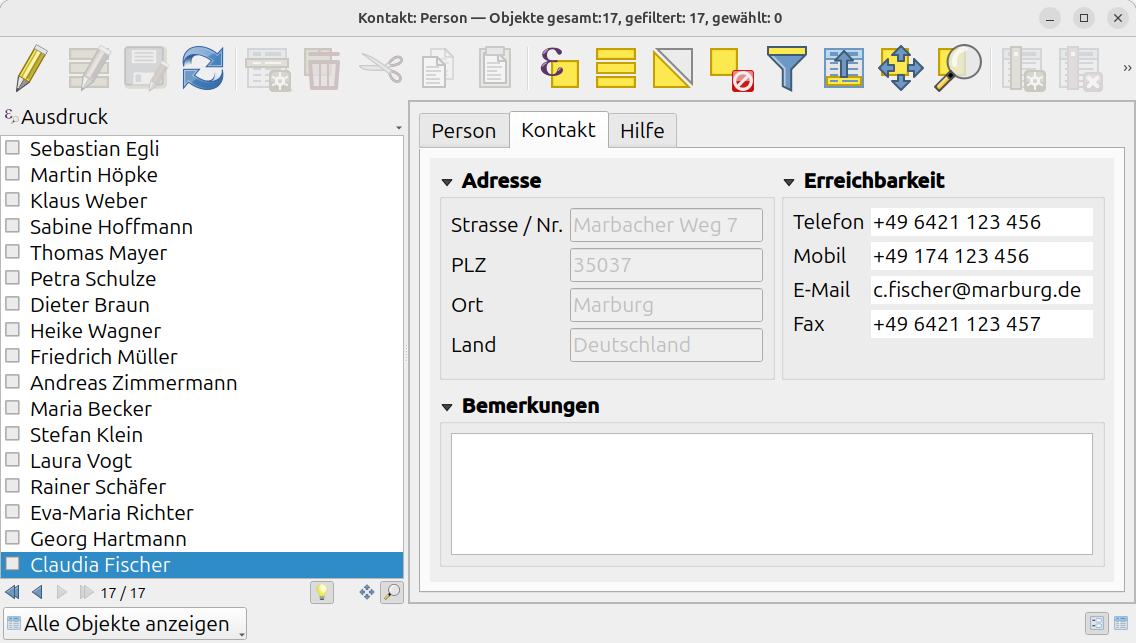Toggle automatic pan to current feature
1136x643 pixels.
[367, 592]
